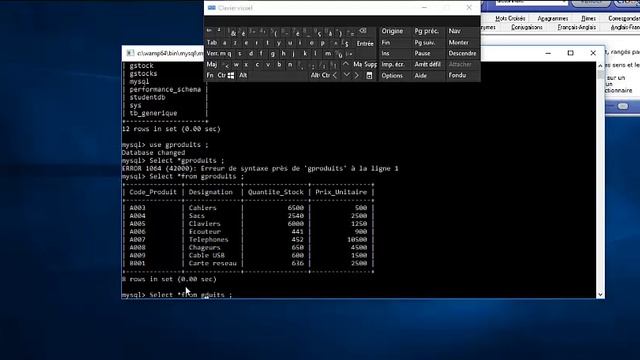Toggle the Alt Gr key
This screenshot has height=360, width=640.
tap(316, 76)
